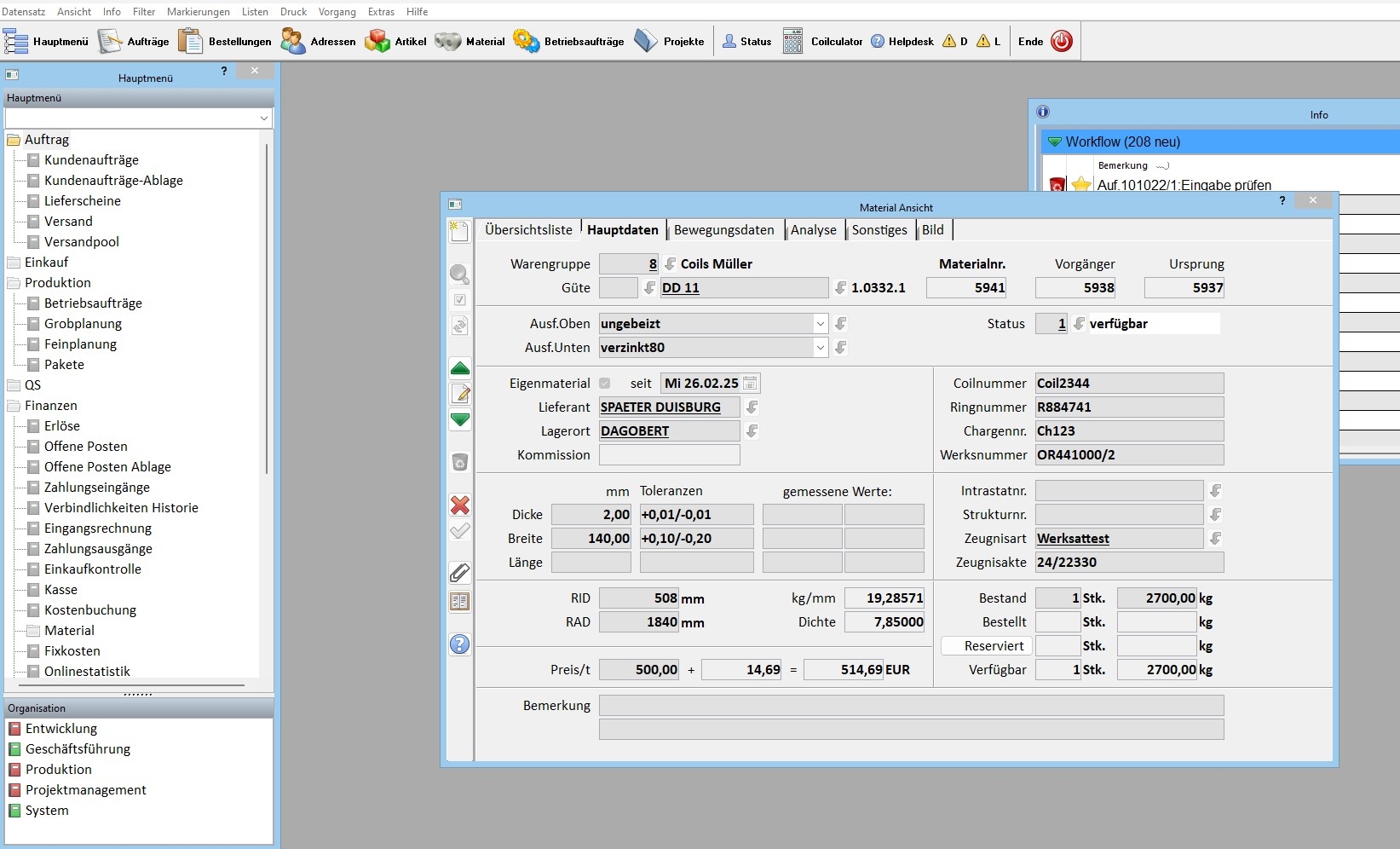
Task: Click the red Ende power icon
Action: tap(1062, 41)
